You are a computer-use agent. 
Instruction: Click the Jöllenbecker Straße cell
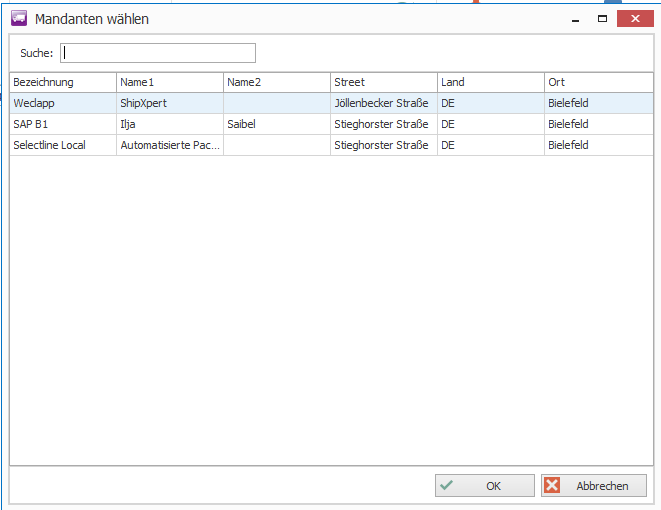[384, 103]
